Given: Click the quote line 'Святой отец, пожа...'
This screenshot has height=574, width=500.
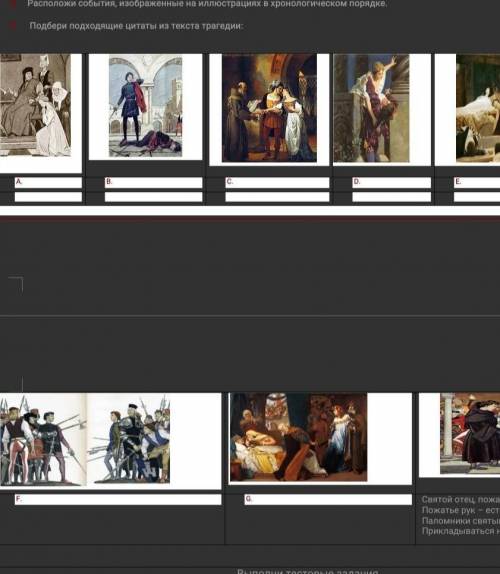Looking at the screenshot, I should tap(461, 500).
